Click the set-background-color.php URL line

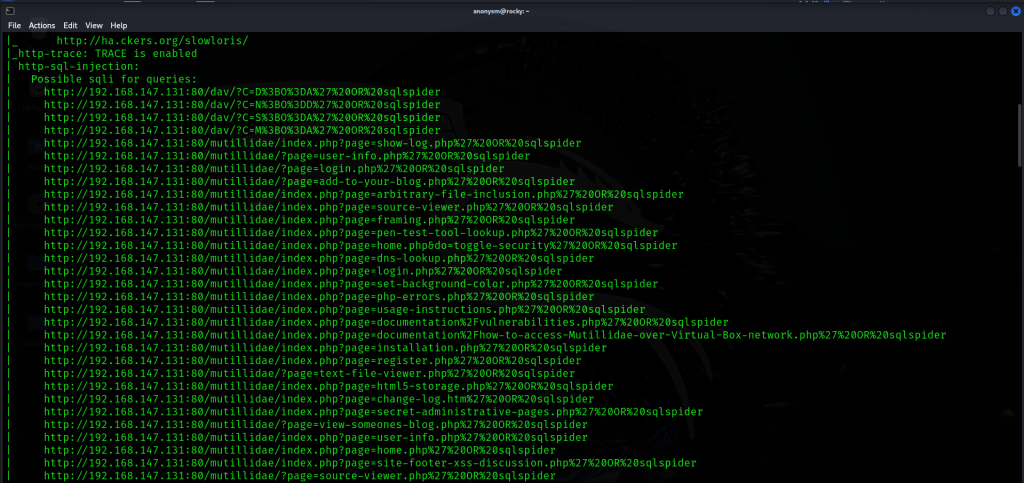point(351,284)
